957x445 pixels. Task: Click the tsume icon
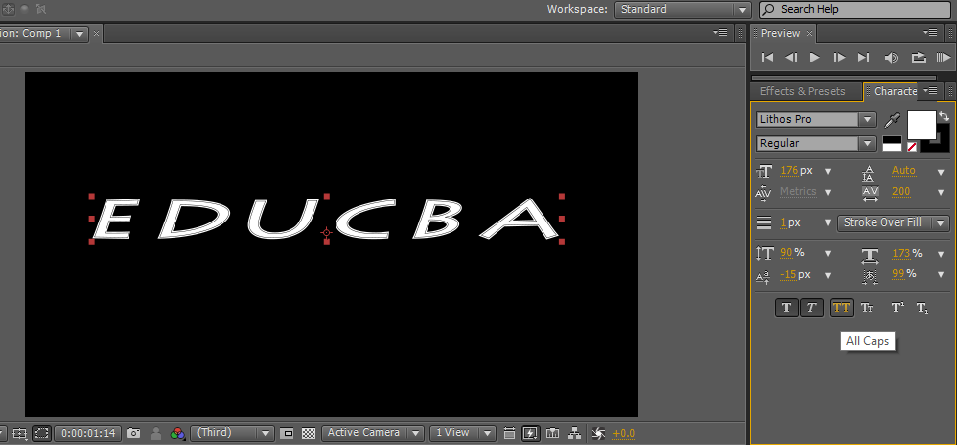pos(870,277)
